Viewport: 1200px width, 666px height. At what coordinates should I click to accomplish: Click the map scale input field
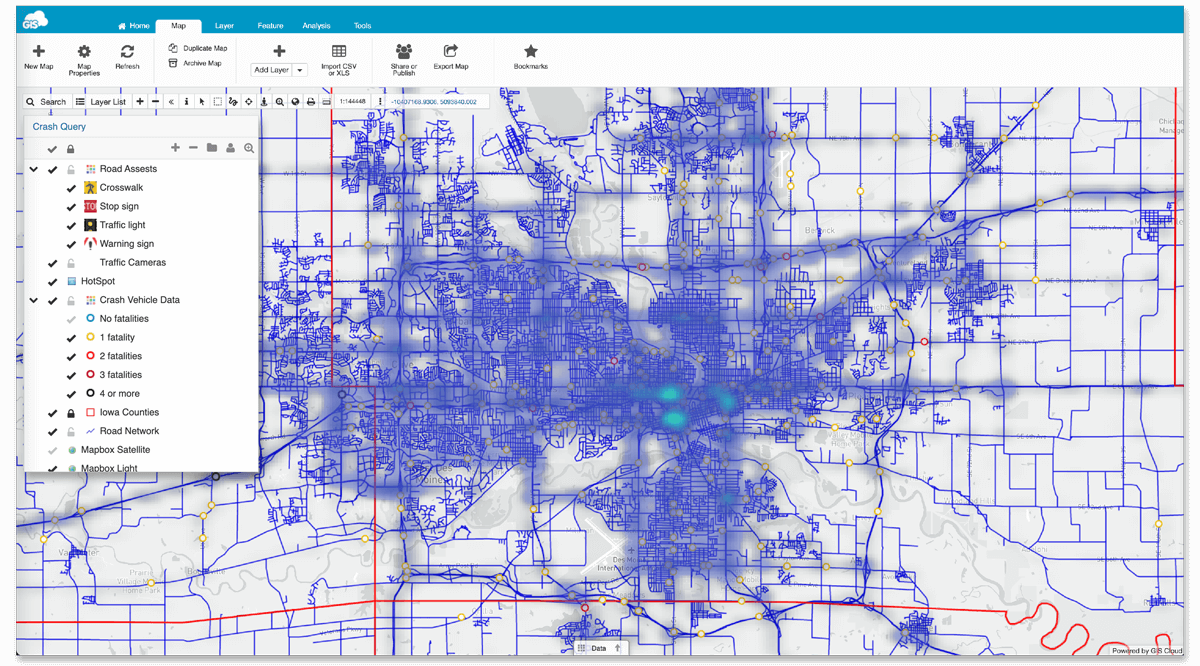click(352, 102)
